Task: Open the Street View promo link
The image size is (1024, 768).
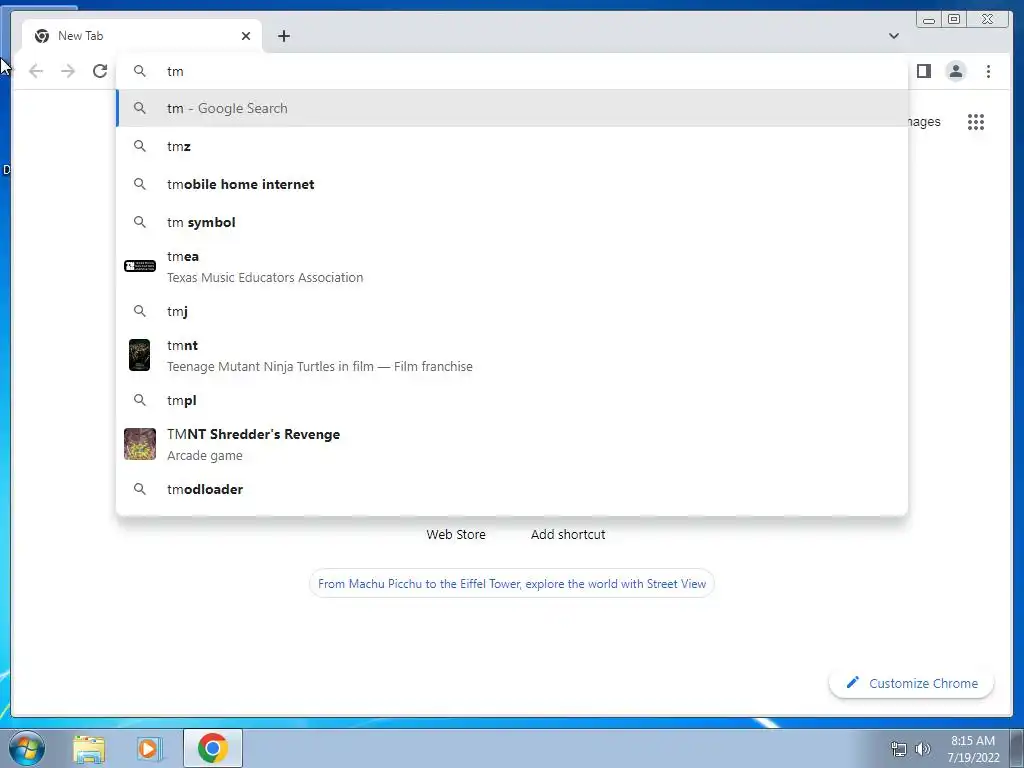Action: tap(512, 584)
